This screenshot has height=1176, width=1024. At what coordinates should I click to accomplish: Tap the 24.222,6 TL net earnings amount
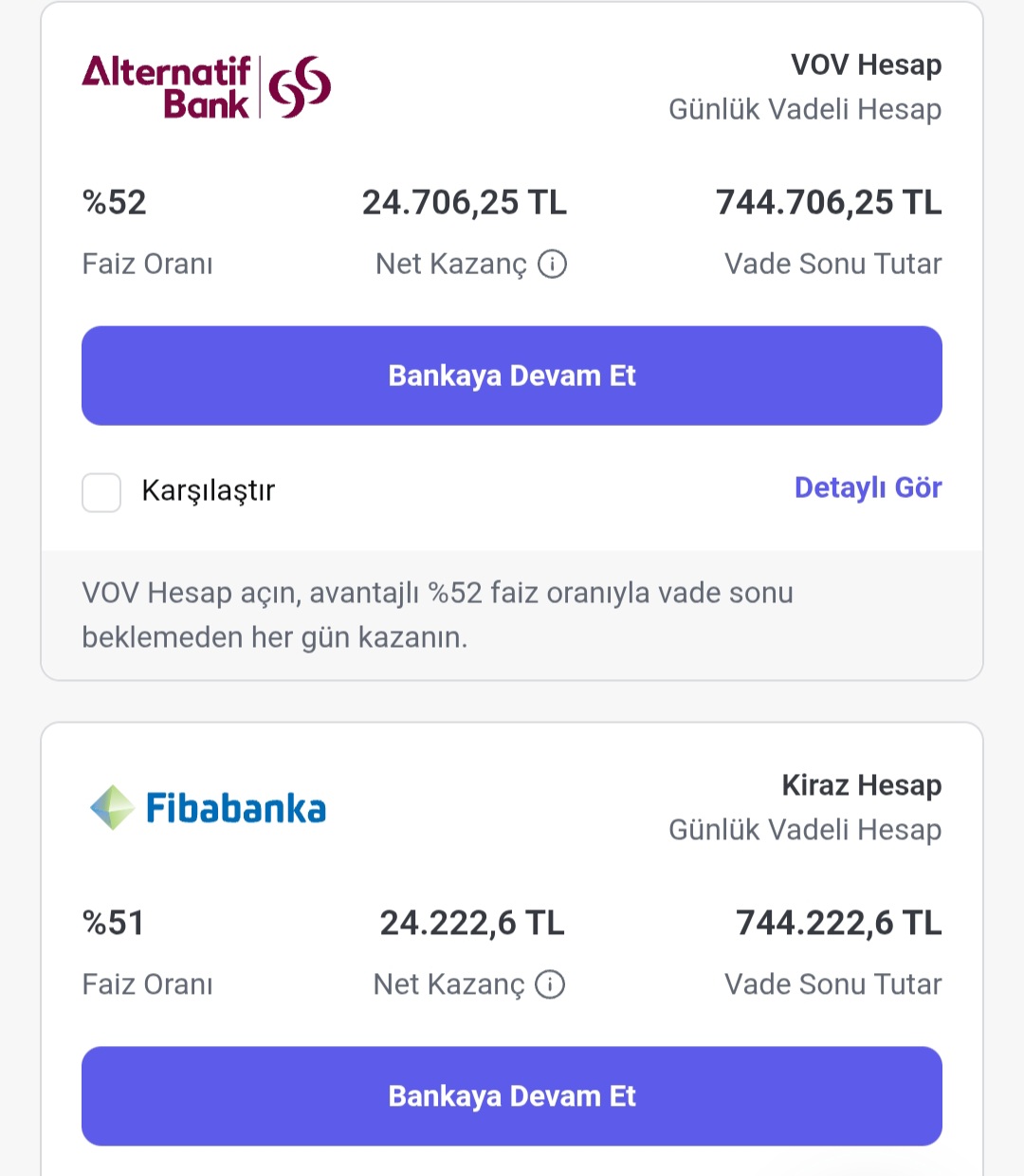472,924
